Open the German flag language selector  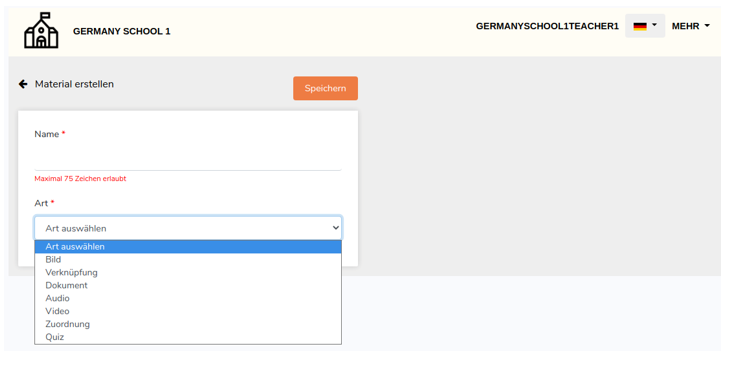(645, 26)
